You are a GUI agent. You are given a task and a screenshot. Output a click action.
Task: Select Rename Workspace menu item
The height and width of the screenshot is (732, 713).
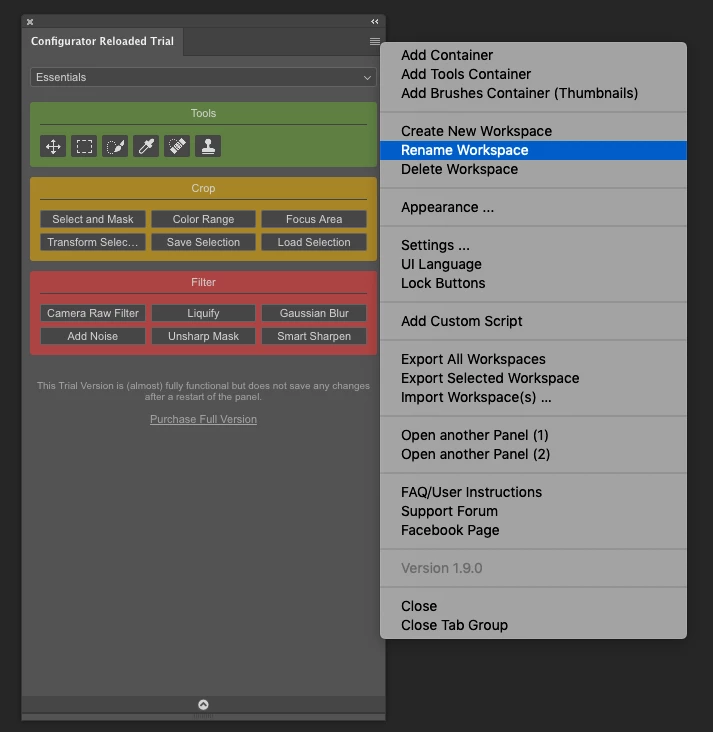click(x=533, y=150)
